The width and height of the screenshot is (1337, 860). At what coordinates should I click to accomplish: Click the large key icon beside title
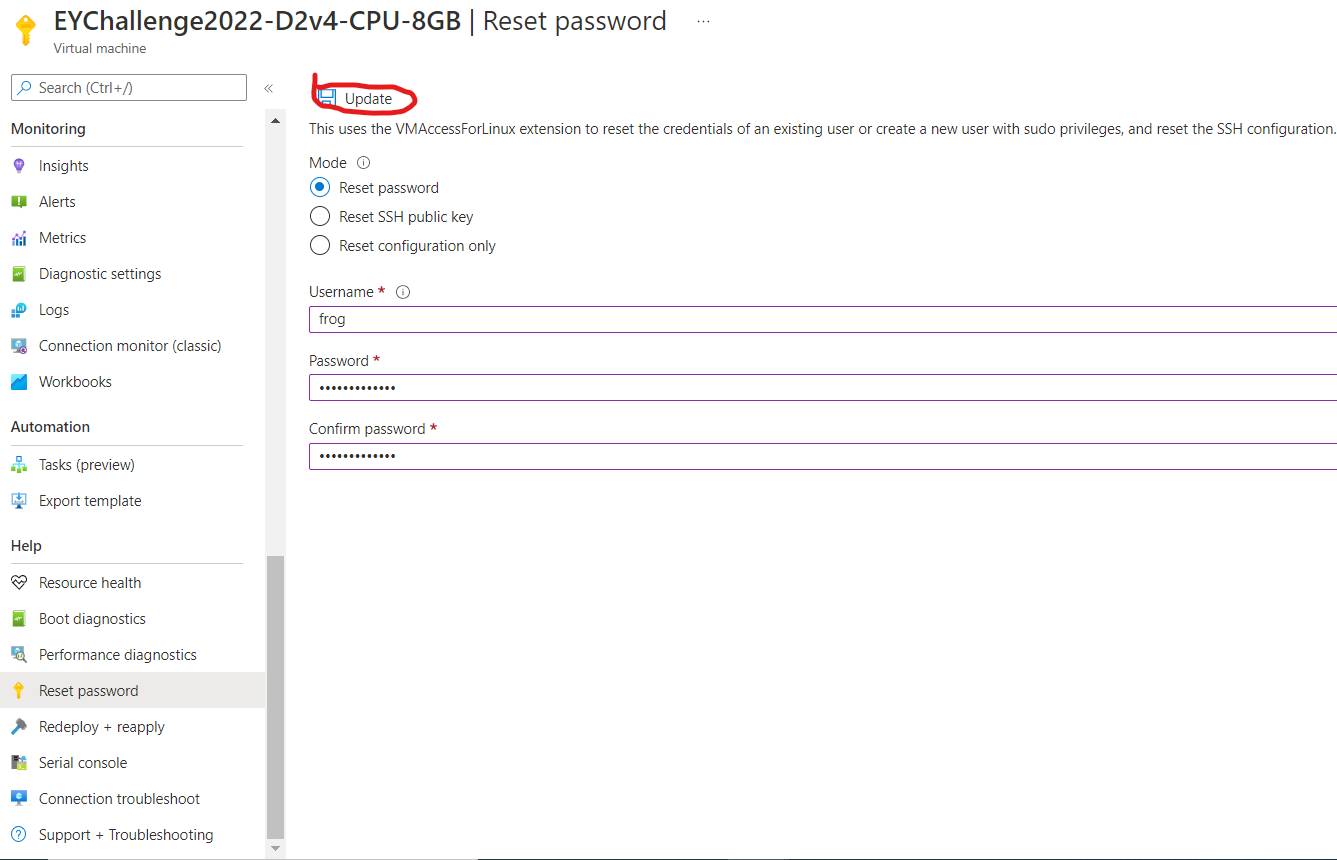point(26,30)
